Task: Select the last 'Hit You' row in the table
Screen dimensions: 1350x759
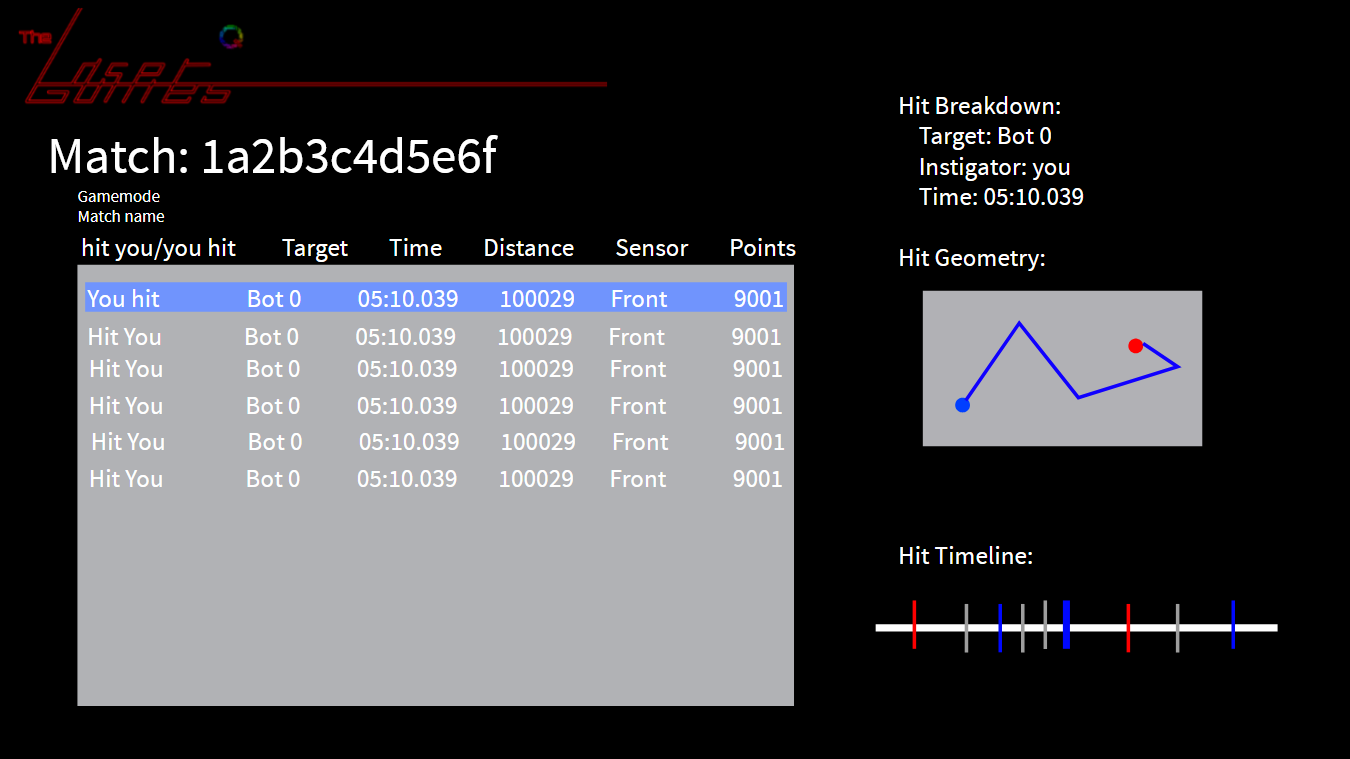Action: (x=435, y=479)
